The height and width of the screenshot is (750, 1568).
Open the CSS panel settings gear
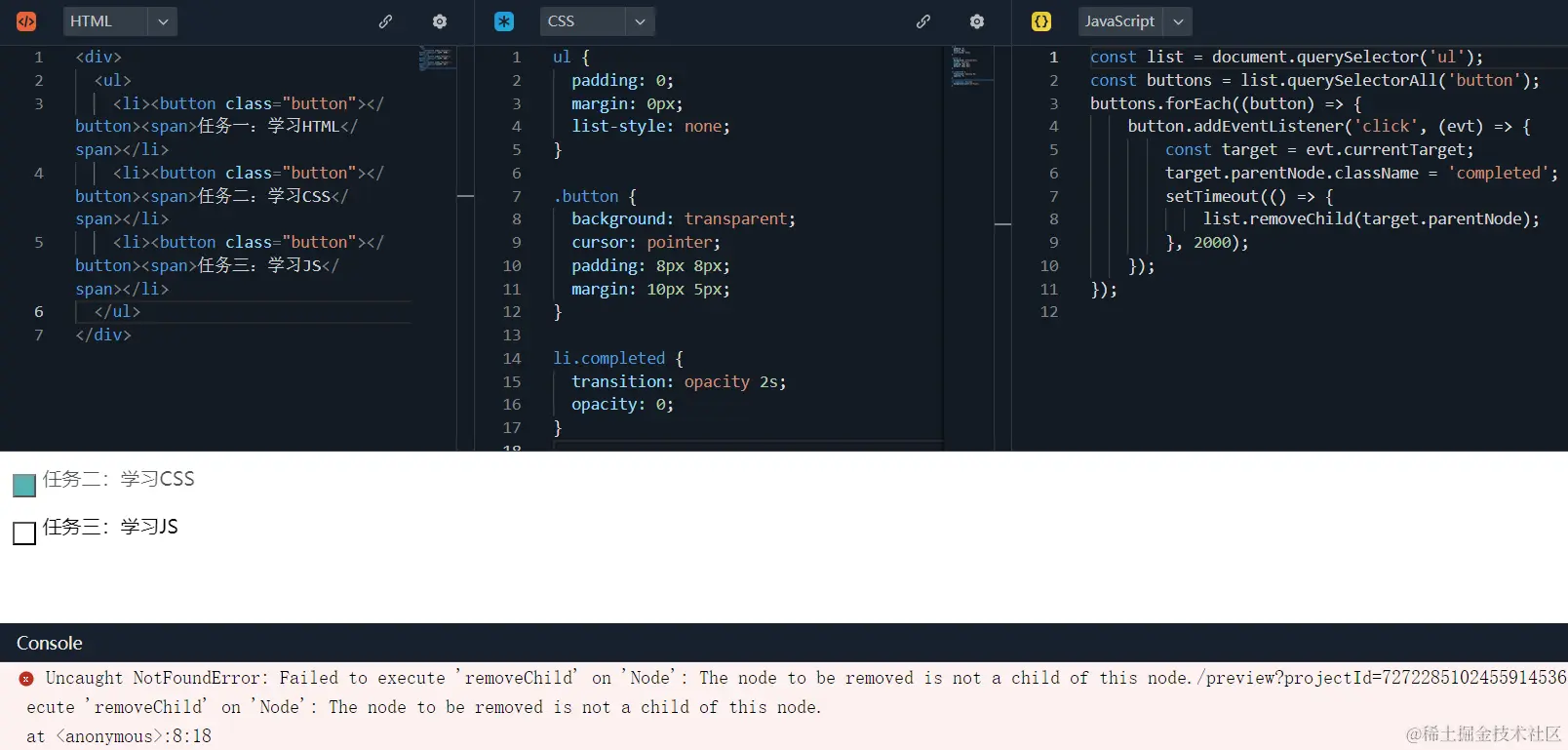tap(977, 21)
